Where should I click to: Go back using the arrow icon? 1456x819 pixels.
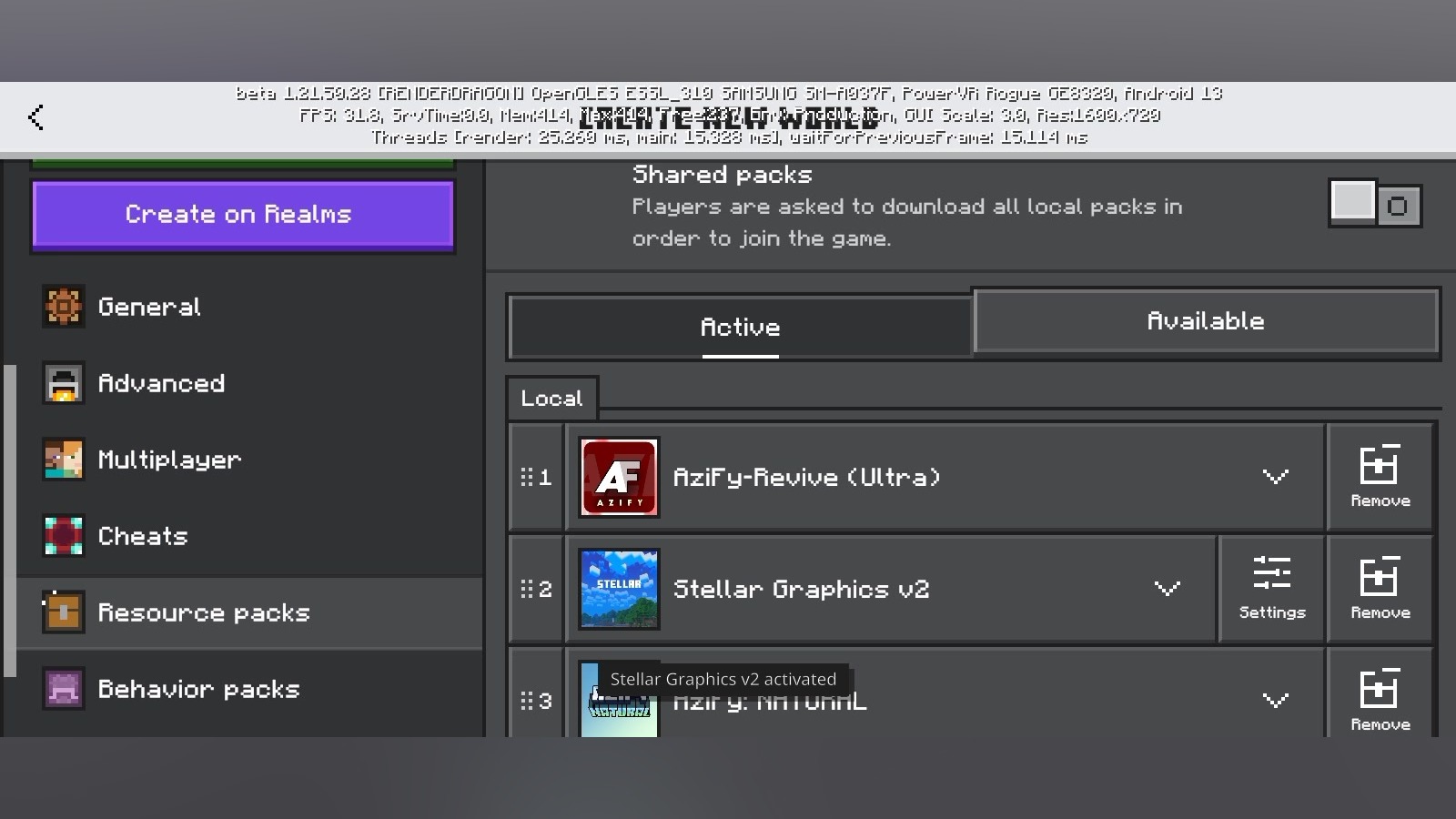pos(35,116)
